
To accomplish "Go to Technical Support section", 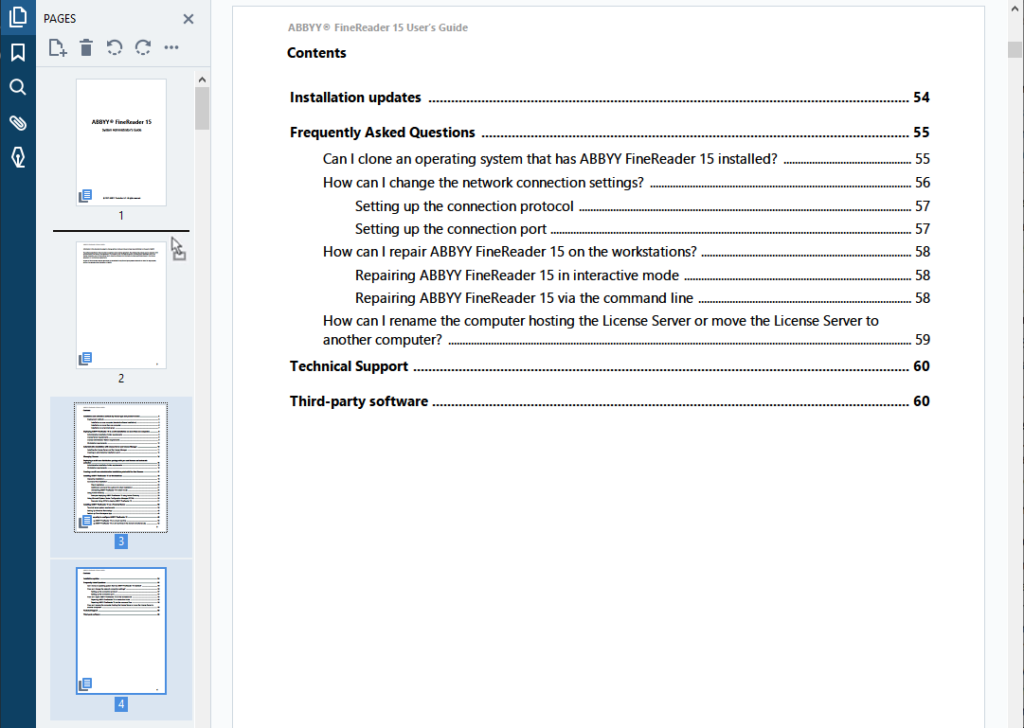I will click(x=609, y=366).
